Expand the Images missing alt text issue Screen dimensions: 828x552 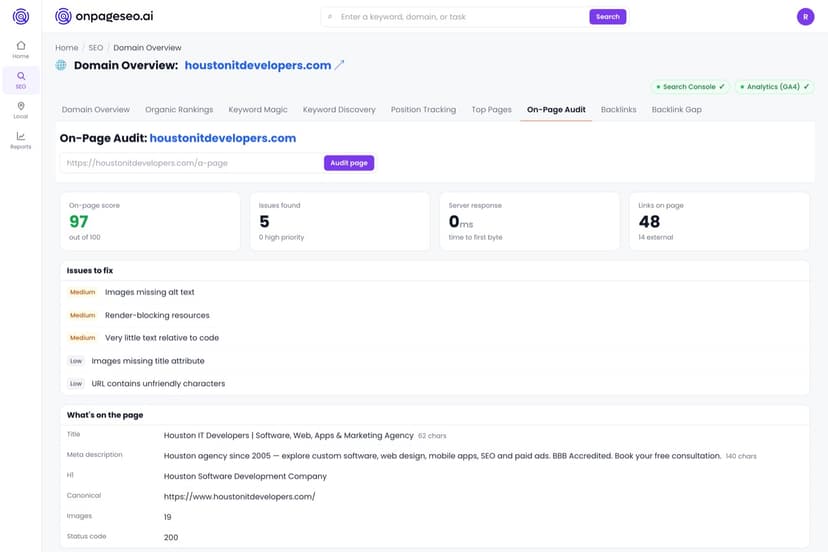tap(434, 292)
